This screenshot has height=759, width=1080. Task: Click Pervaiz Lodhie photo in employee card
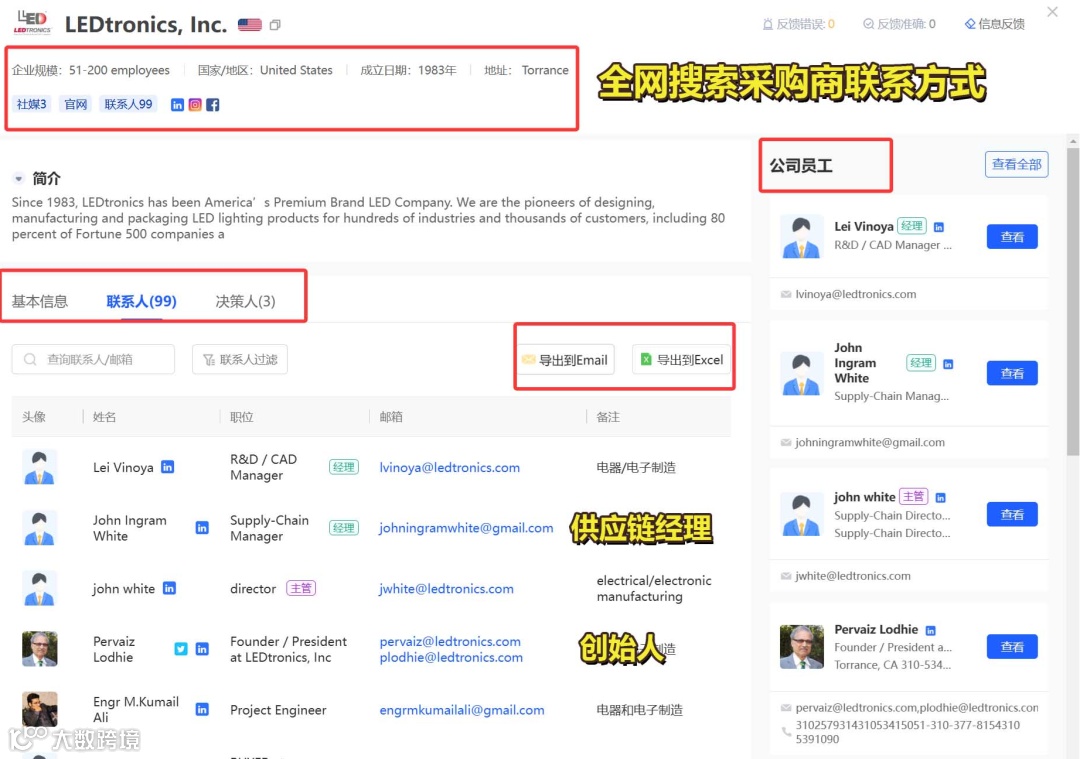point(802,647)
